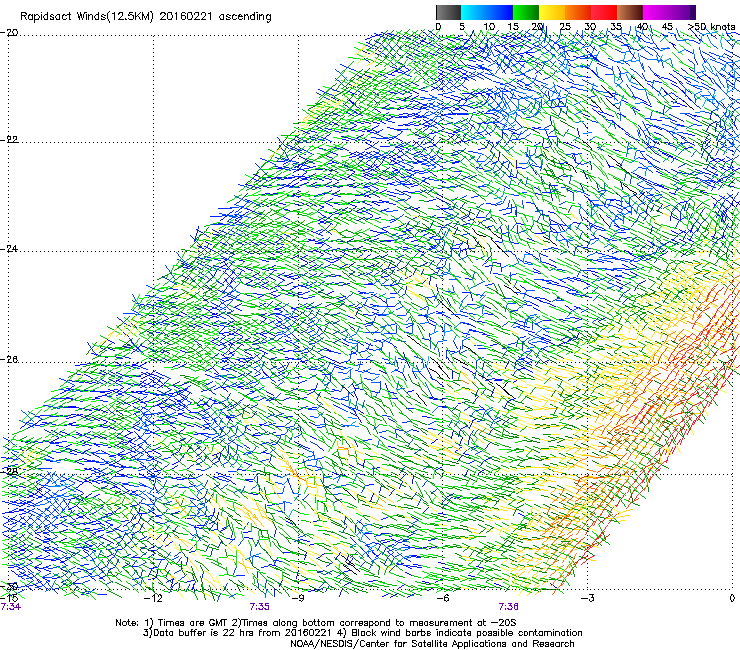Click the 0 longitude axis label

click(732, 598)
